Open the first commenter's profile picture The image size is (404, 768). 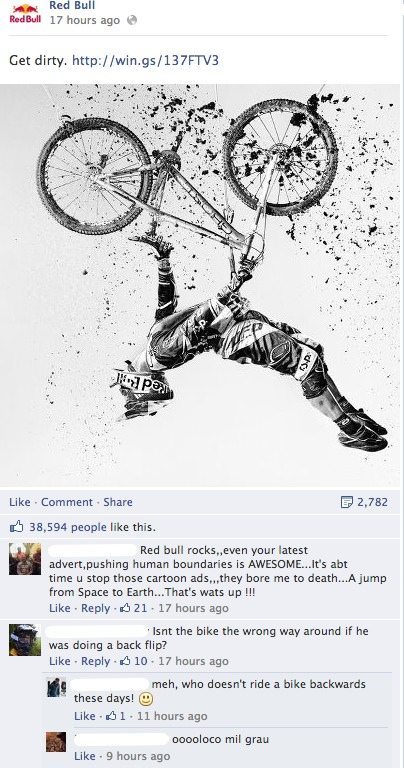tap(25, 559)
